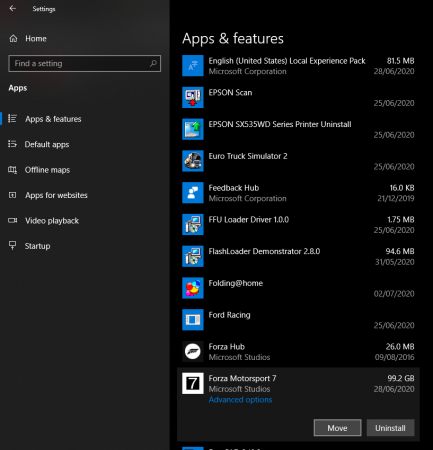The image size is (433, 450).
Task: Click the 99.2 GB size value
Action: [401, 378]
